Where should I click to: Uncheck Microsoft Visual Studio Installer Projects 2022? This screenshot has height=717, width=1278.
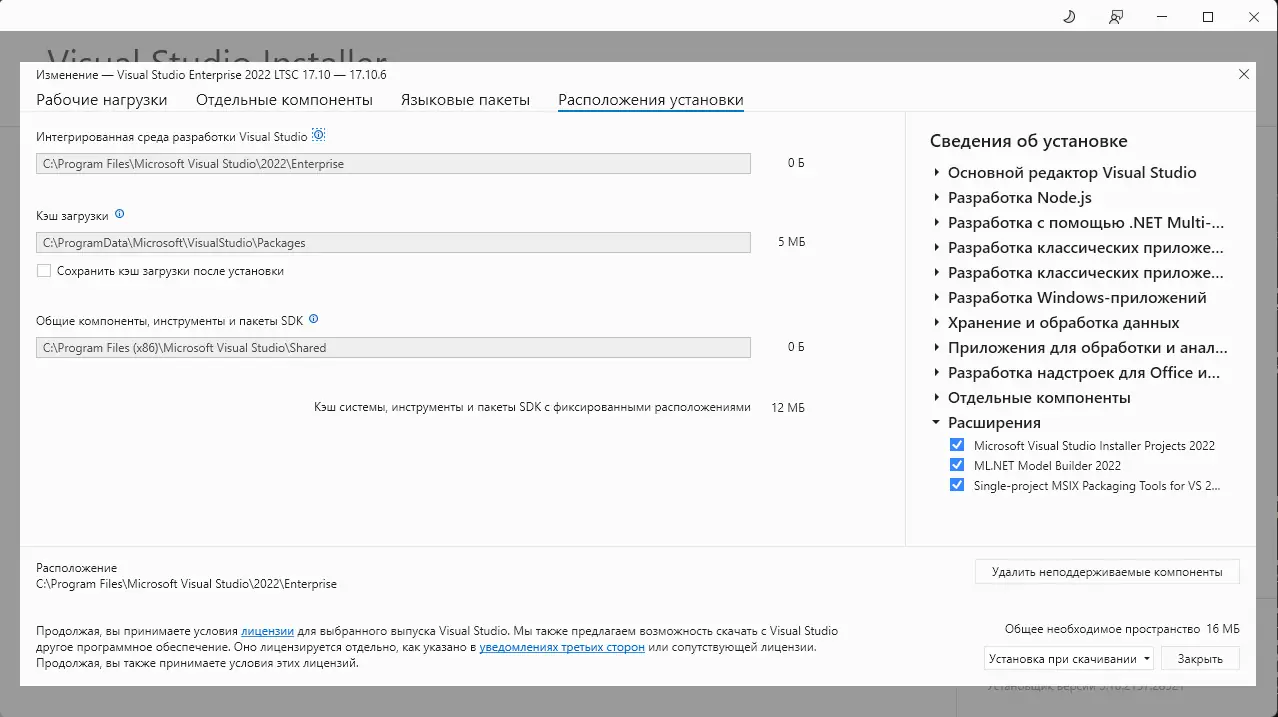[957, 445]
